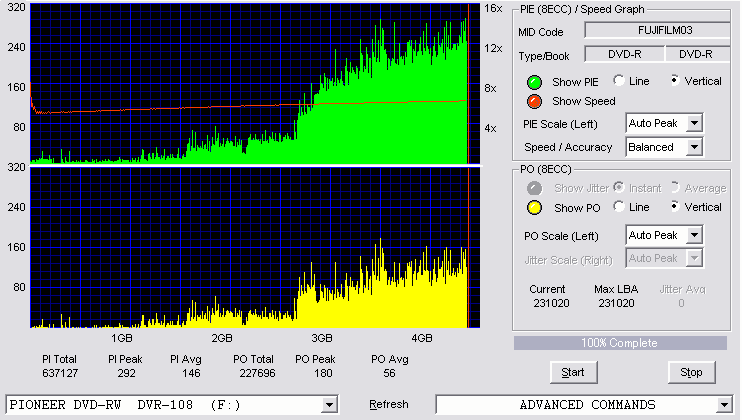Open Speed / Accuracy Balanced dropdown
This screenshot has height=420, width=742.
coord(664,147)
